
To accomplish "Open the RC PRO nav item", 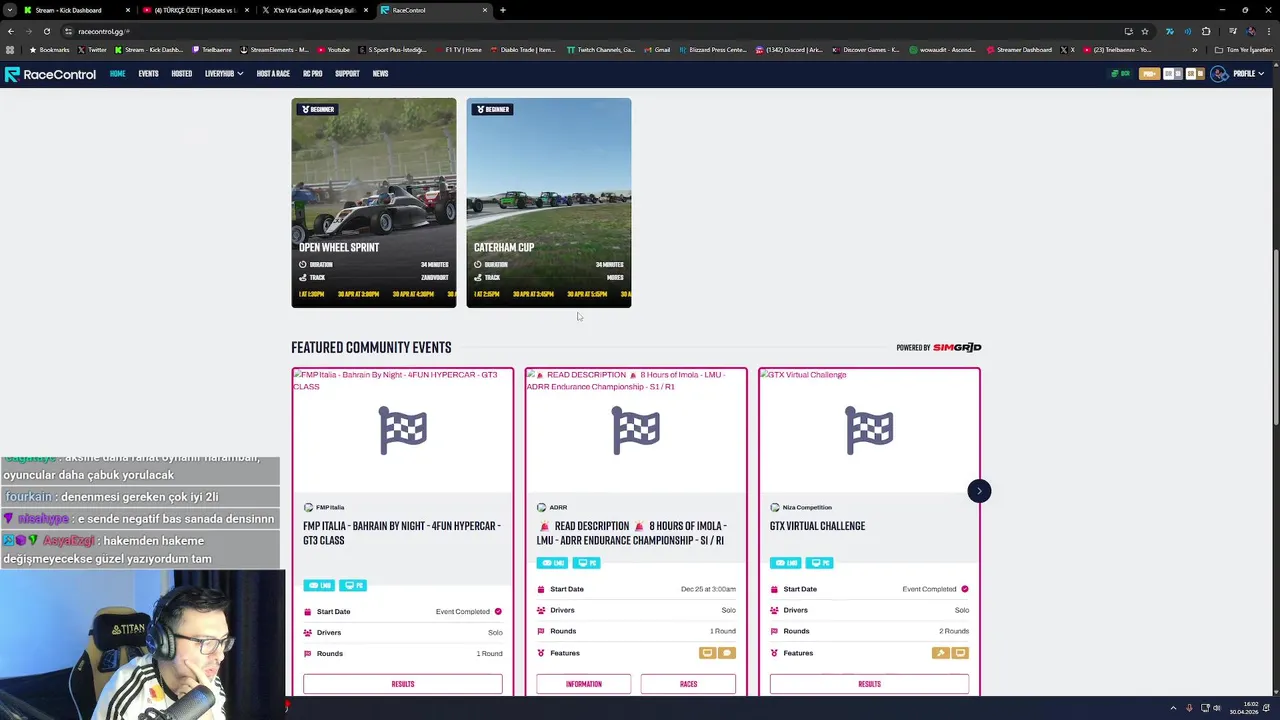I will point(312,74).
